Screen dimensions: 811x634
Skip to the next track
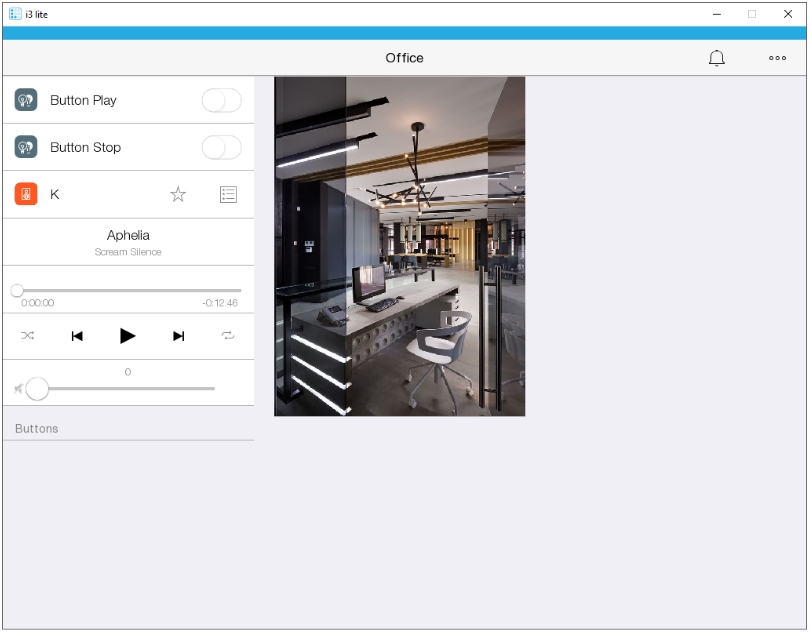point(178,336)
